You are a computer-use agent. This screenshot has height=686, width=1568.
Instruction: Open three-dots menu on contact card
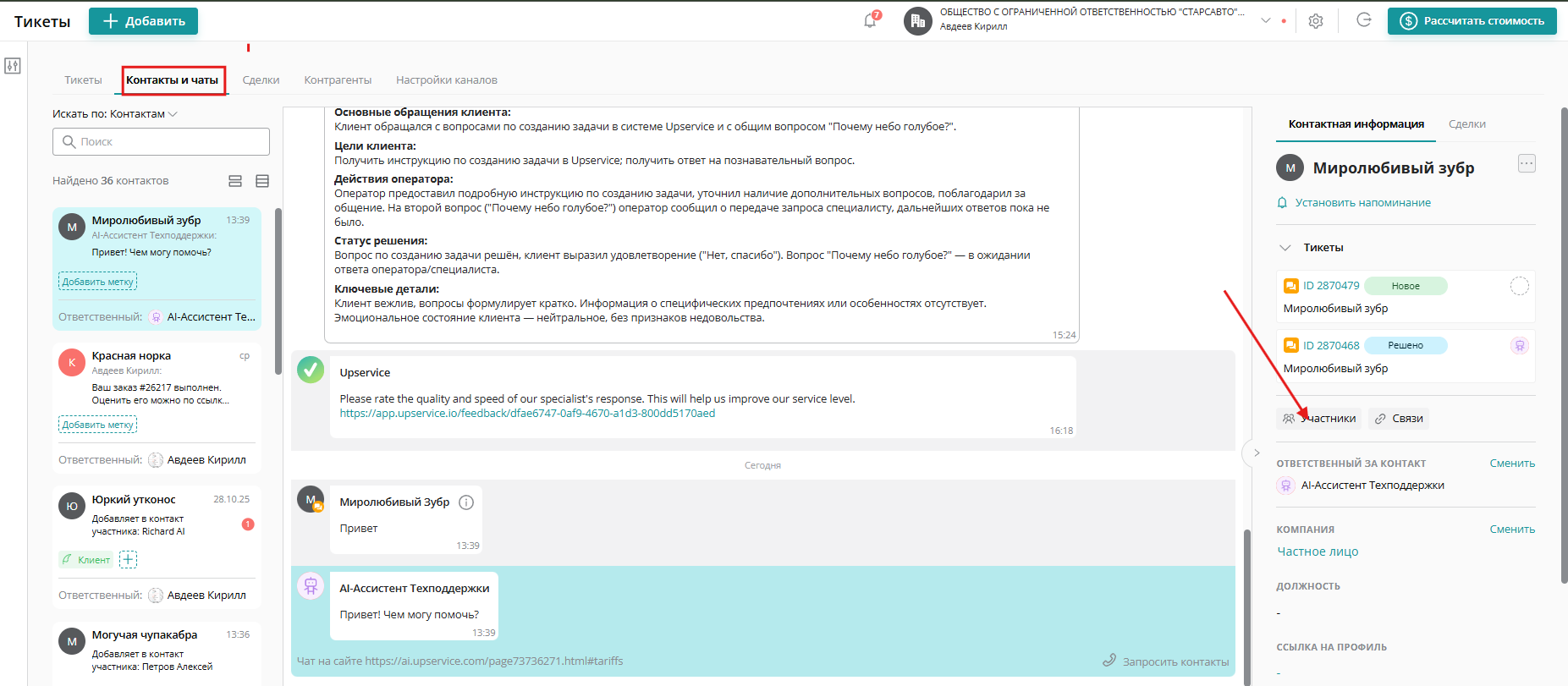click(x=1527, y=163)
